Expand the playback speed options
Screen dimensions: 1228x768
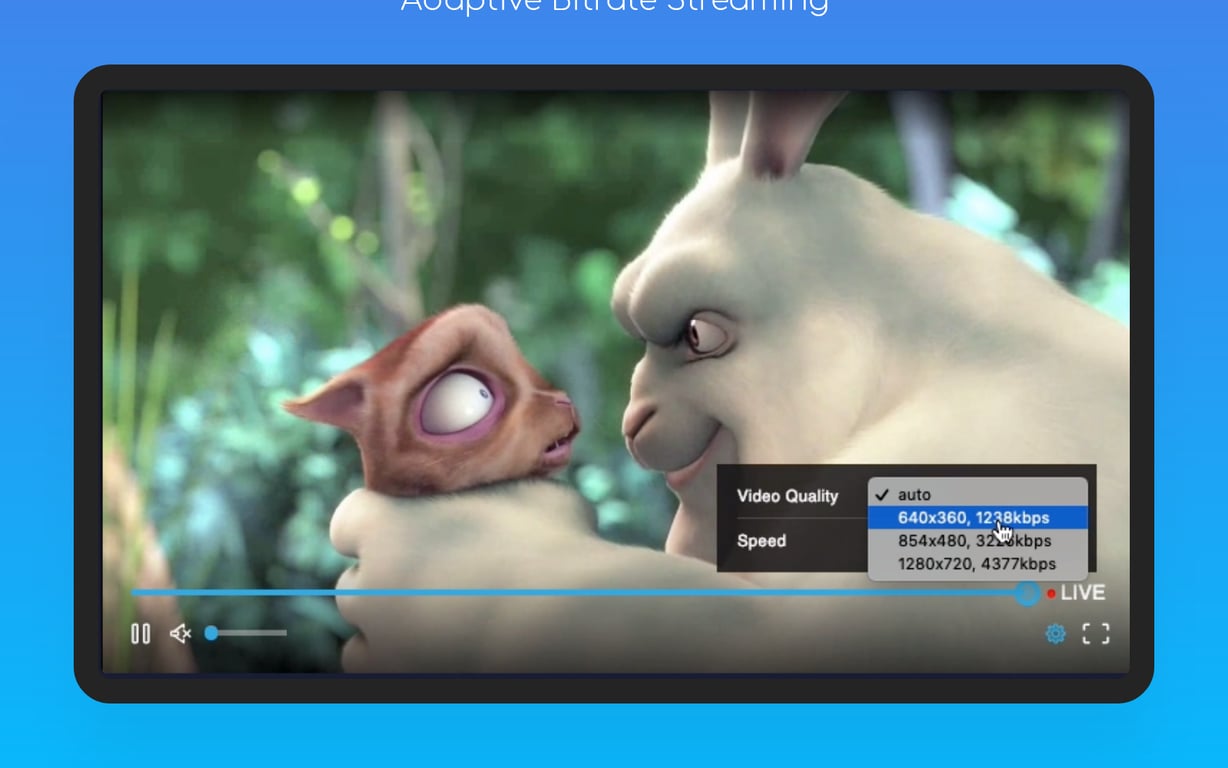tap(761, 541)
